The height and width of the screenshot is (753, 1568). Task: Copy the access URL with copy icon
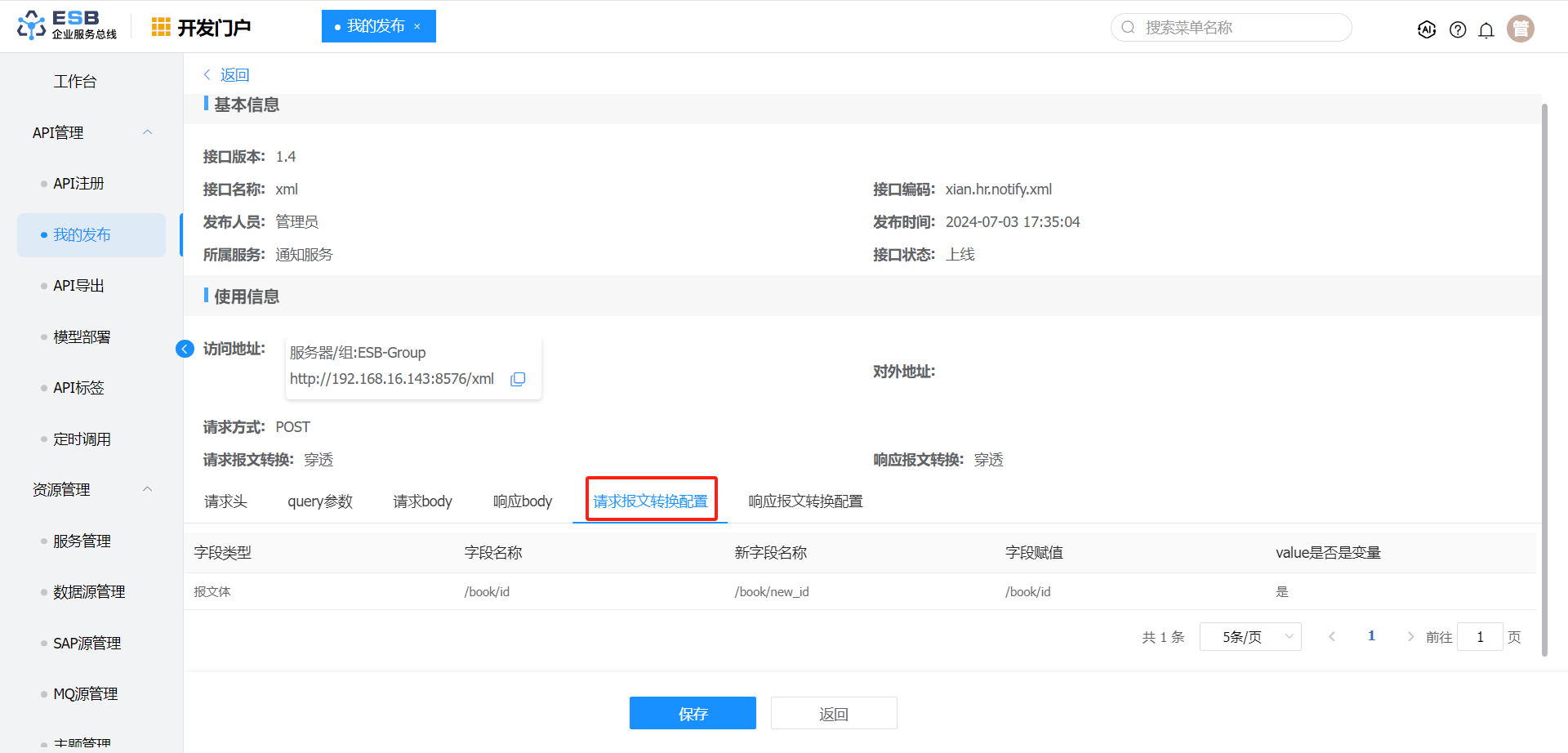tap(518, 379)
